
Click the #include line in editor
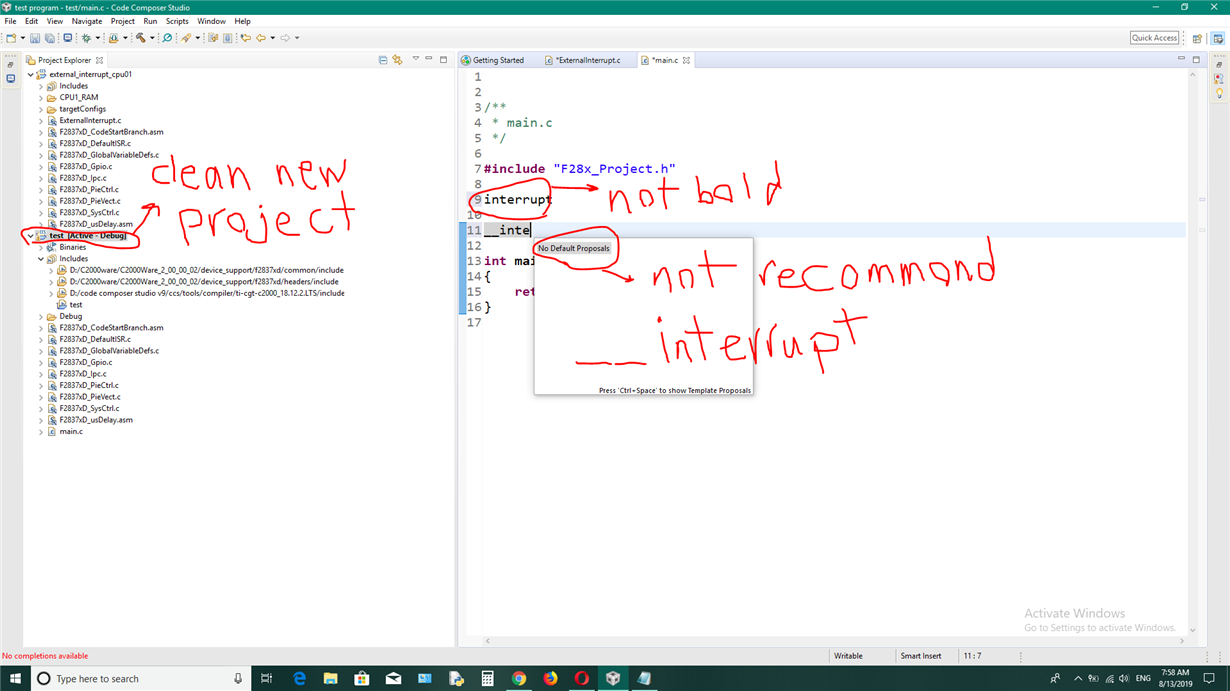coord(580,169)
